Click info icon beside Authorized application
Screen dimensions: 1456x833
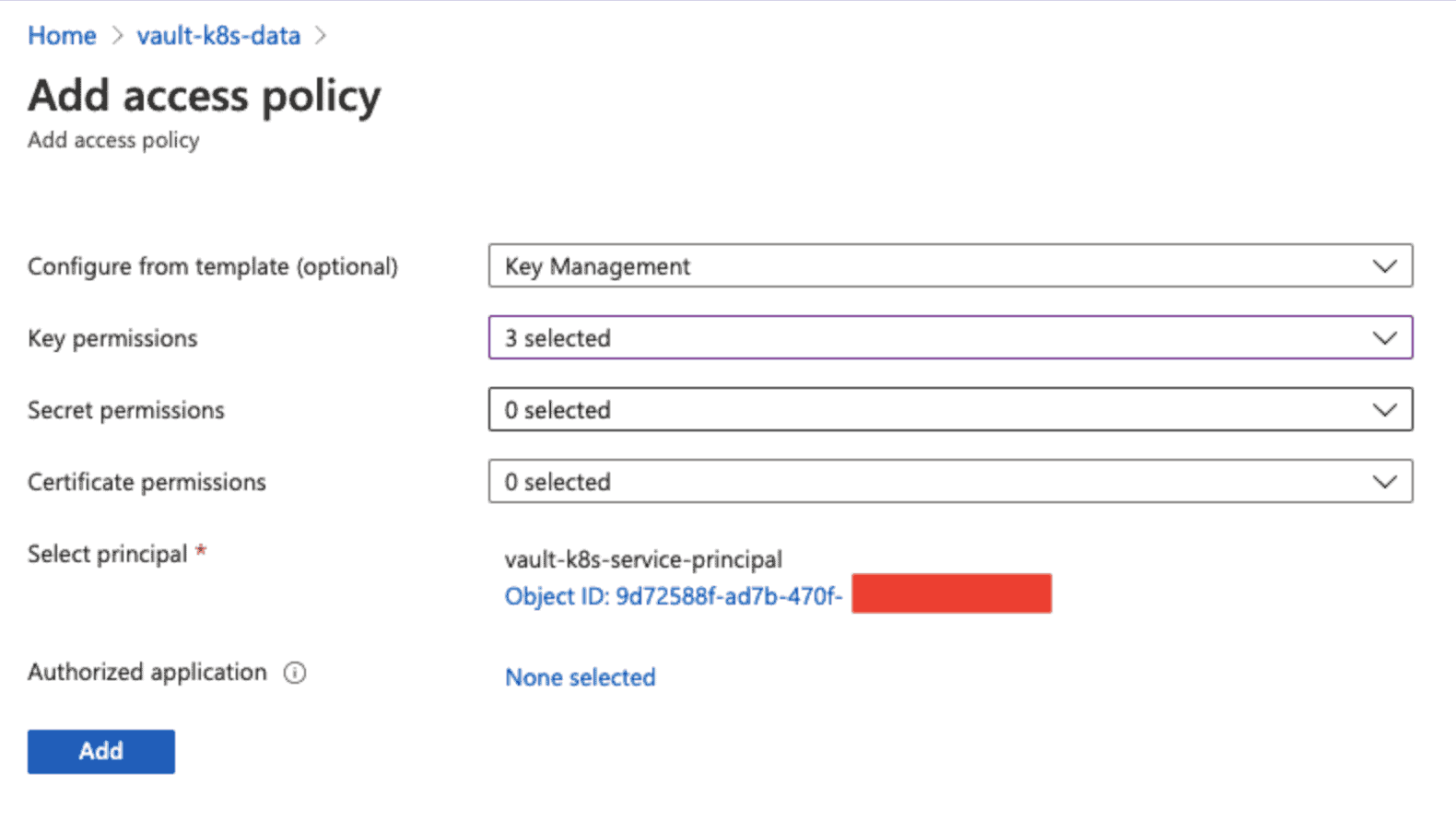pyautogui.click(x=295, y=673)
